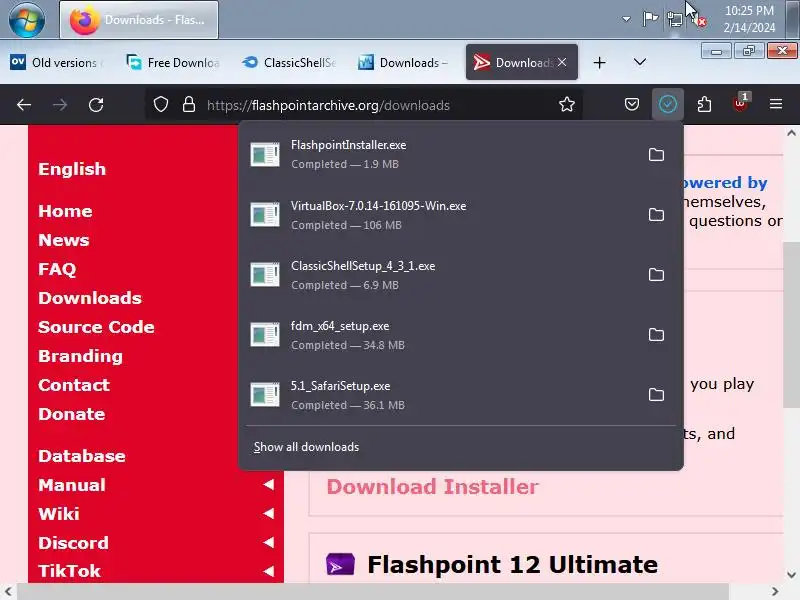Open the Branding sidebar link
The width and height of the screenshot is (800, 600).
click(81, 356)
